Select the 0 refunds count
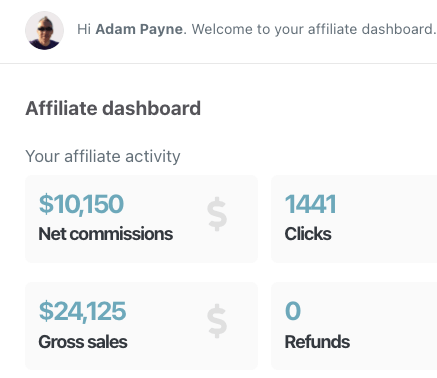 [x=293, y=311]
